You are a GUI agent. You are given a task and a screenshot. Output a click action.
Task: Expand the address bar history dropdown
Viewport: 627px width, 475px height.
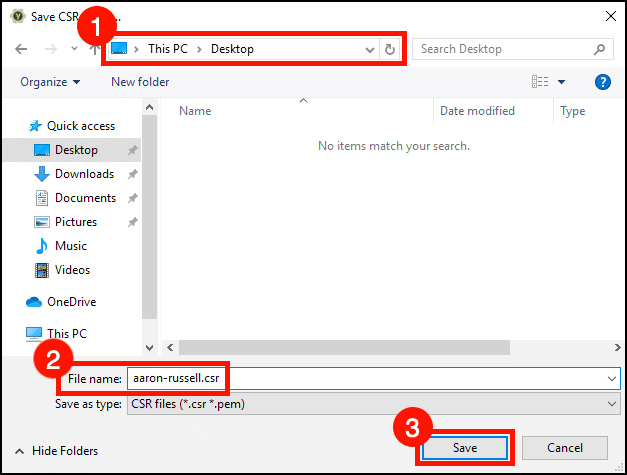point(370,49)
